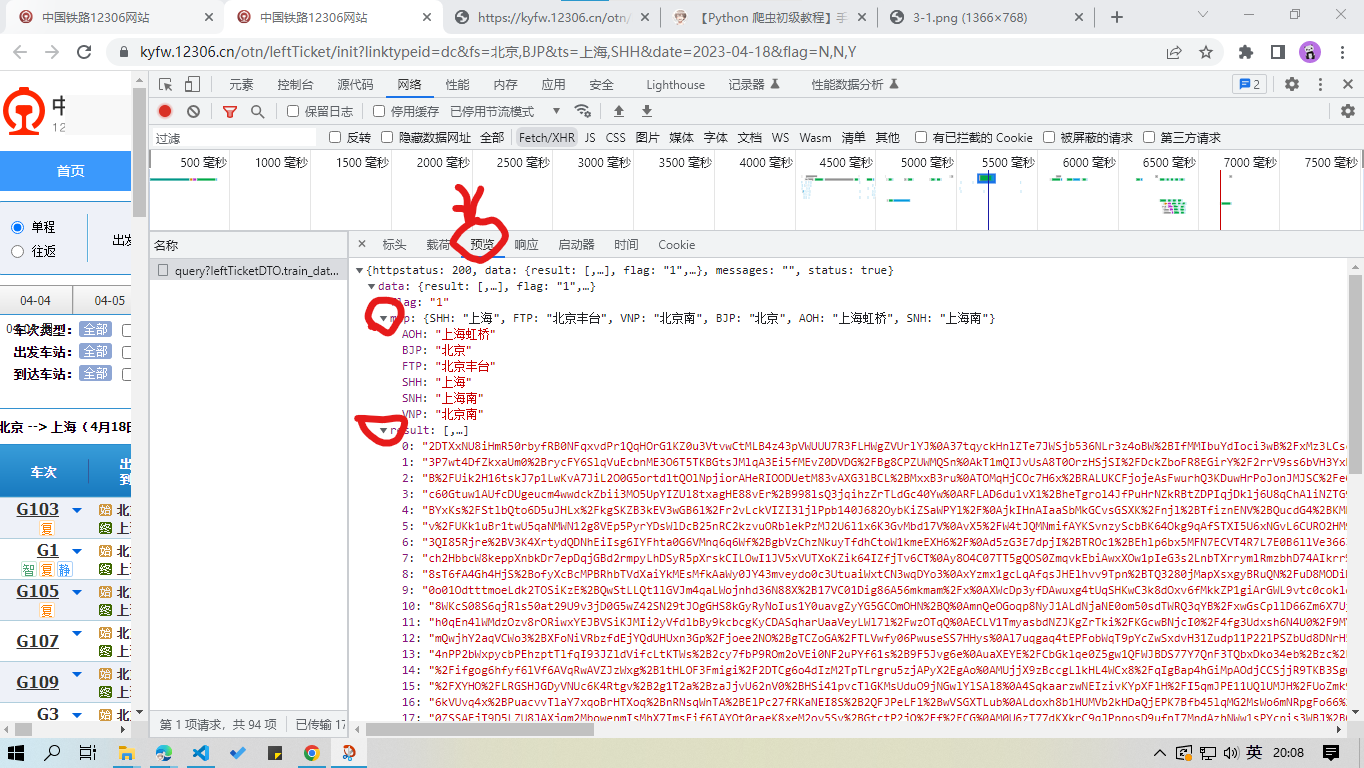Tick the 有已拦截的 Cookie checkbox
The width and height of the screenshot is (1364, 768).
[920, 137]
